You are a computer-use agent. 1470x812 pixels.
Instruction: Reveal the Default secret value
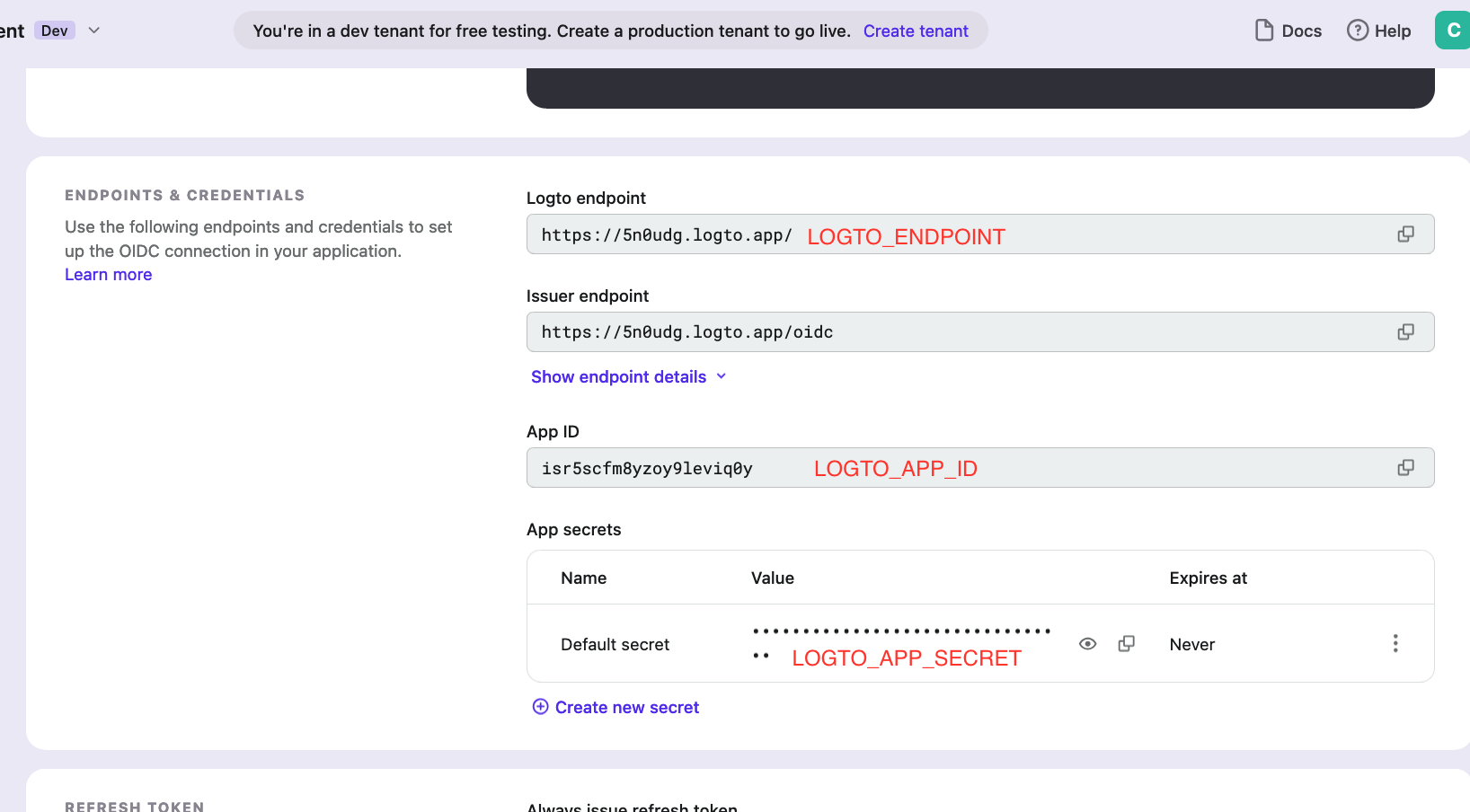click(1087, 644)
